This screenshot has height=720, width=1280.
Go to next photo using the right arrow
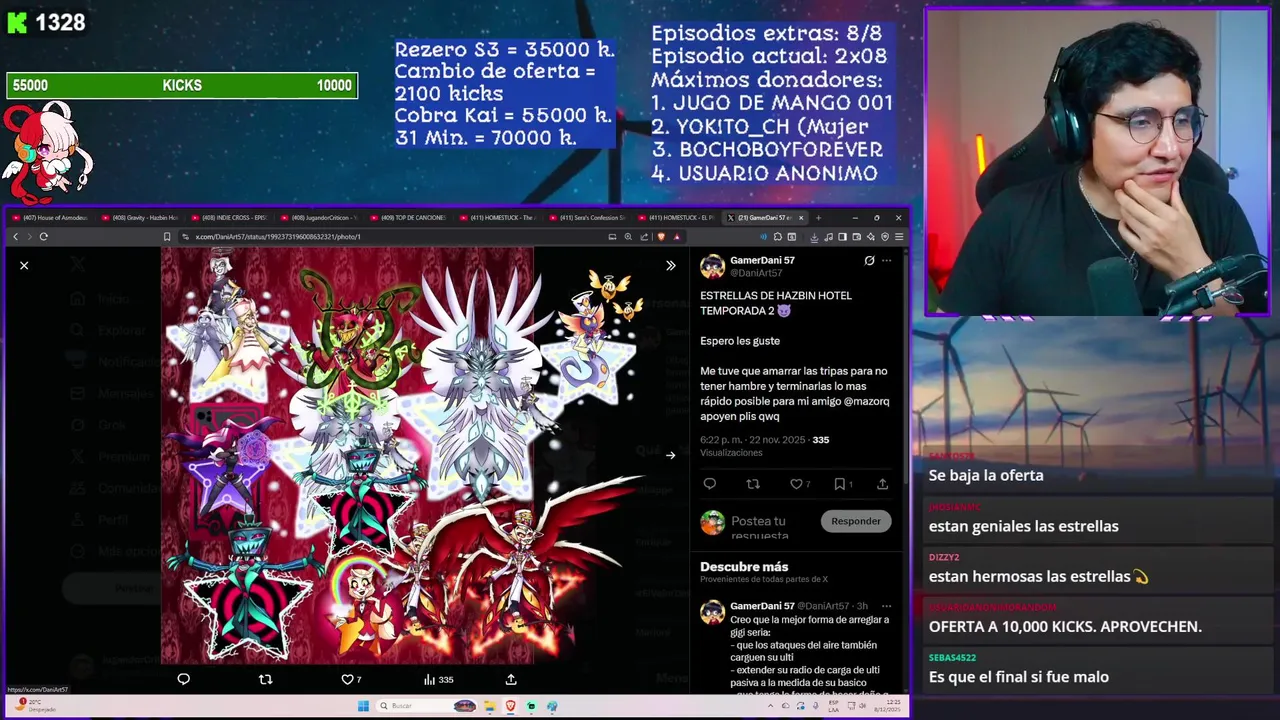coord(671,455)
